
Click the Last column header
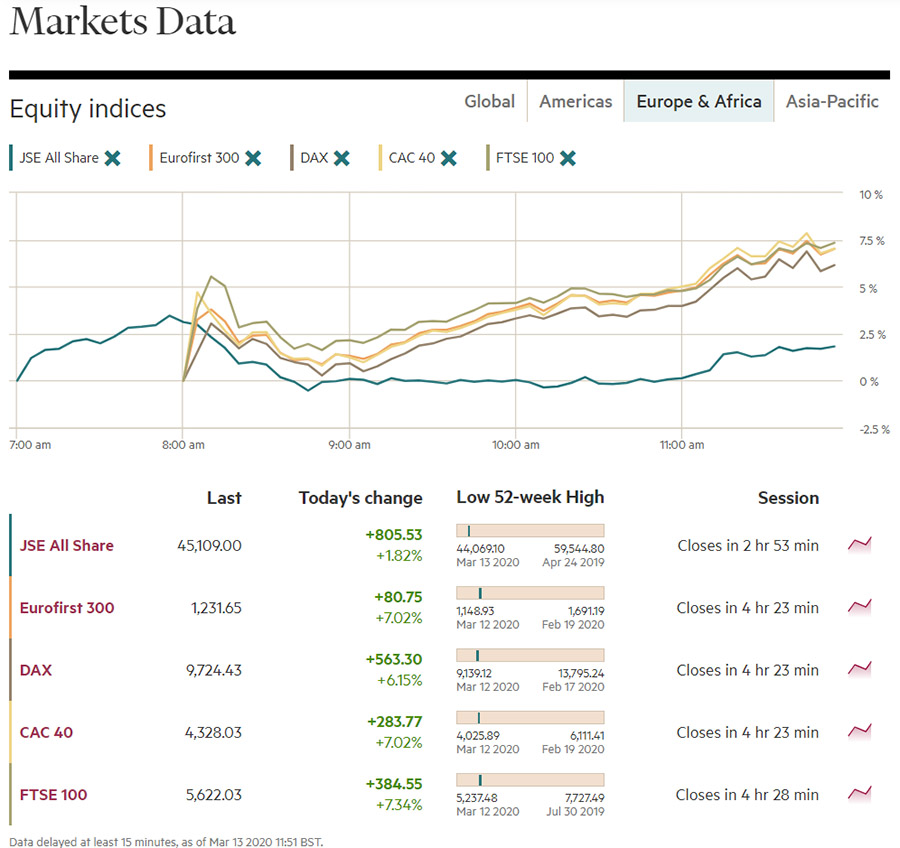point(224,498)
